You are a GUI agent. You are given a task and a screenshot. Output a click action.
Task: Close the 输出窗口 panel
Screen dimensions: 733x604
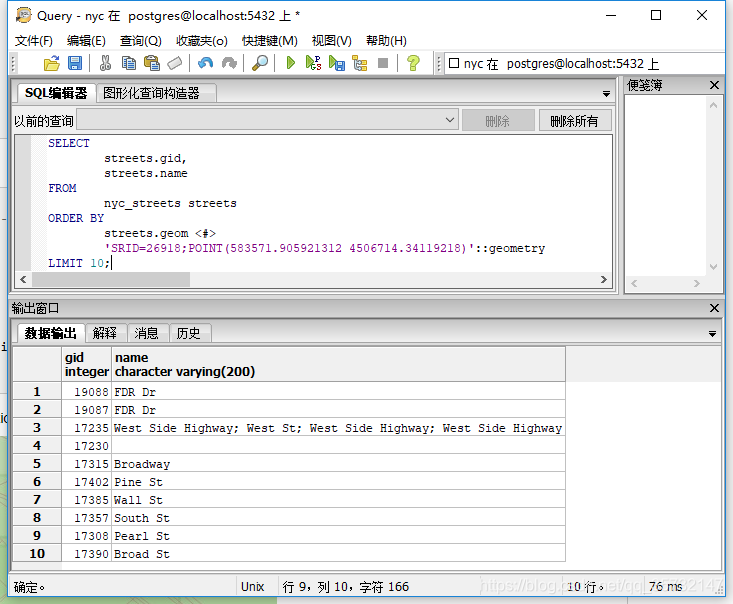(x=714, y=308)
